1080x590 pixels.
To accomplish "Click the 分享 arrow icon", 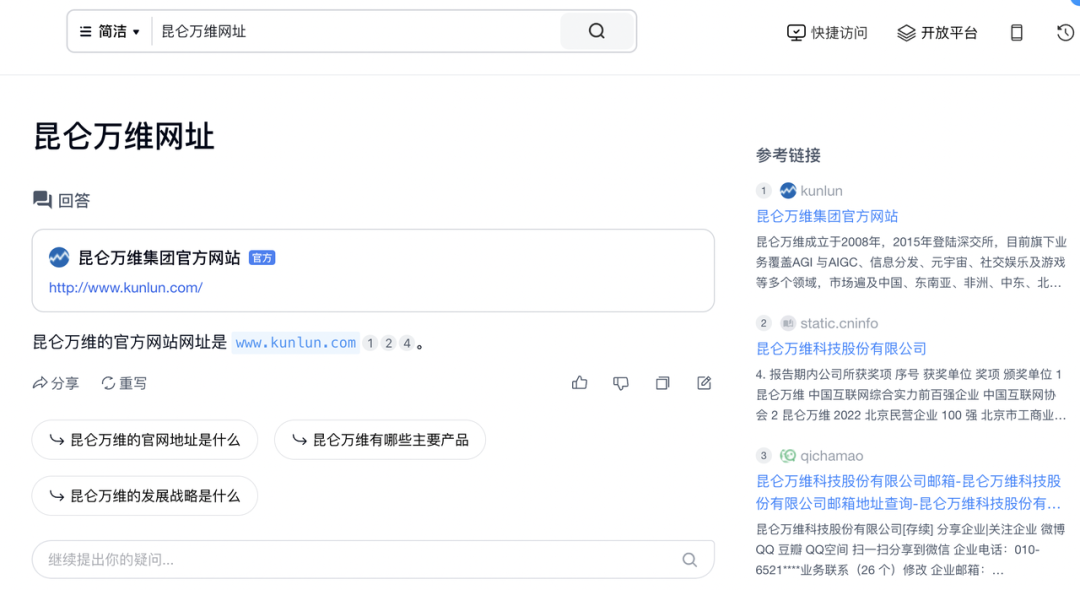I will 40,383.
